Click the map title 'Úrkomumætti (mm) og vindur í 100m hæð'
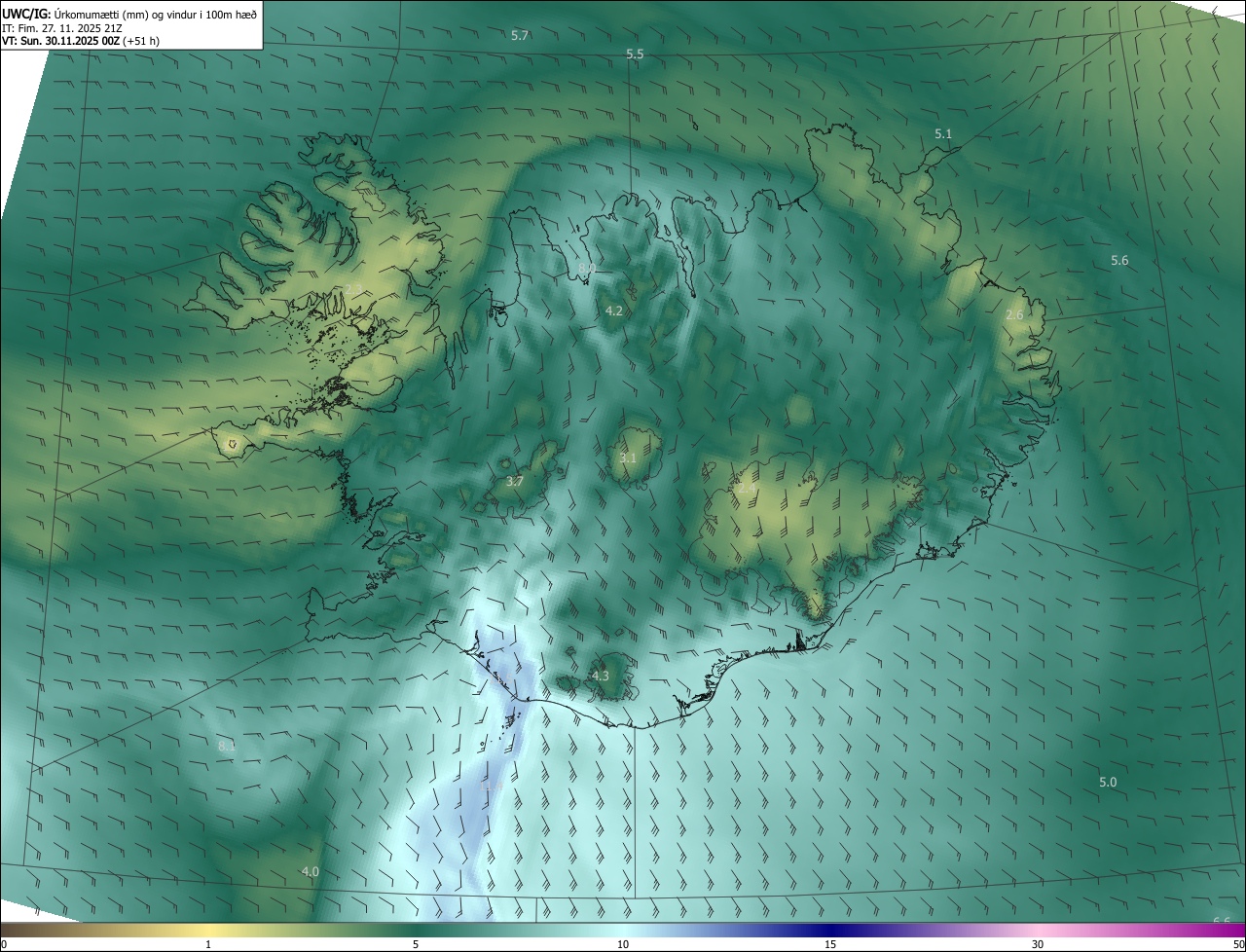The height and width of the screenshot is (952, 1246). [x=156, y=14]
